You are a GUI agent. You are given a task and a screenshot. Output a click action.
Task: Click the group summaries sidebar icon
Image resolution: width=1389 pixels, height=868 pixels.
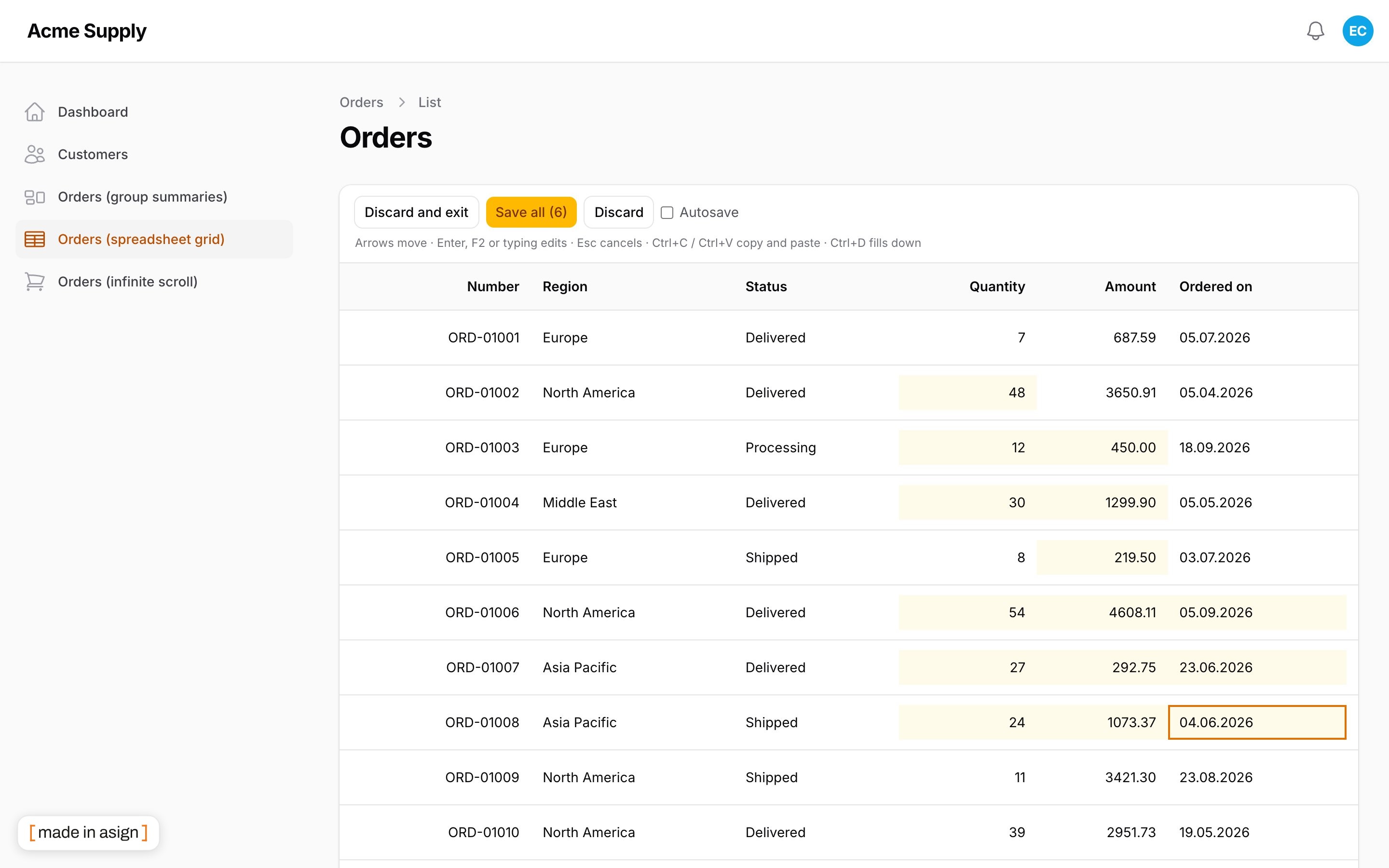[x=34, y=197]
